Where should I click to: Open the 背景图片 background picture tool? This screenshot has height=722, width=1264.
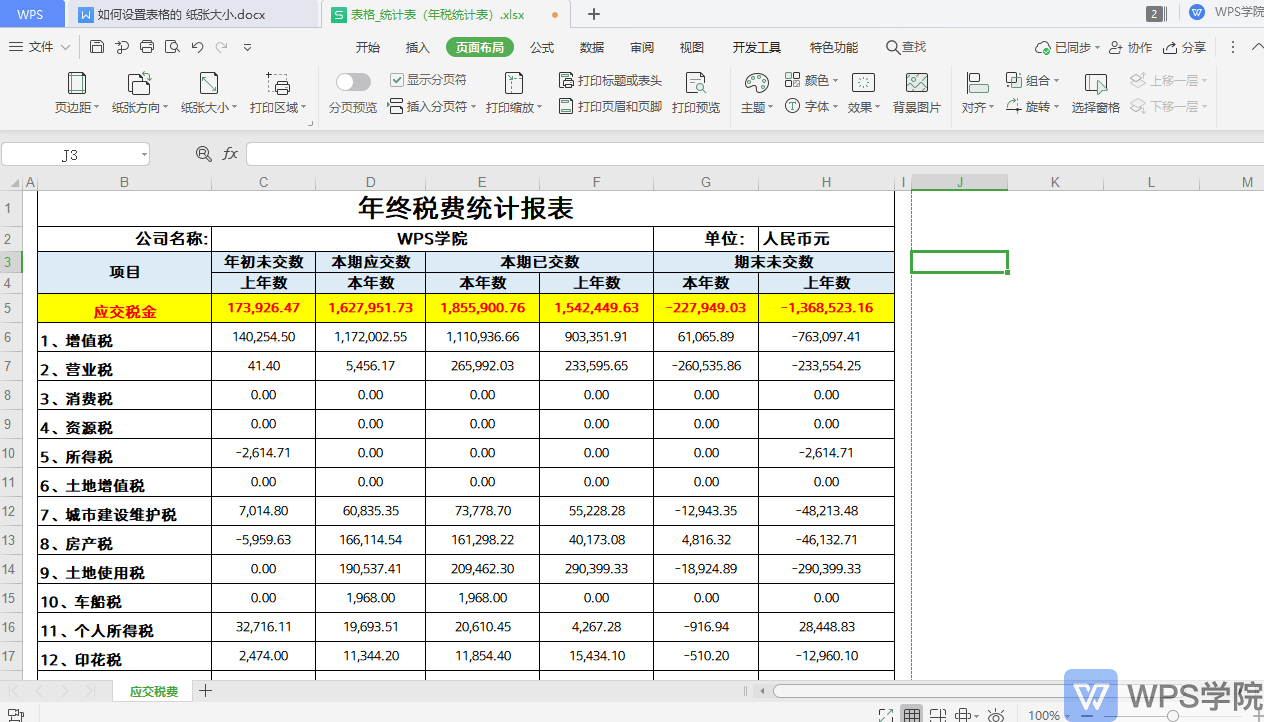pos(916,93)
